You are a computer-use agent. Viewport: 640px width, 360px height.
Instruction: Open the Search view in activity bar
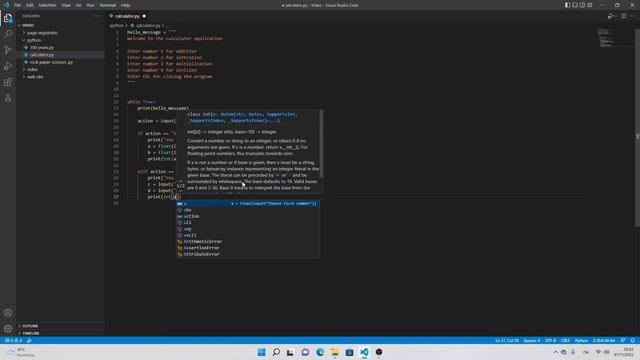[8, 34]
